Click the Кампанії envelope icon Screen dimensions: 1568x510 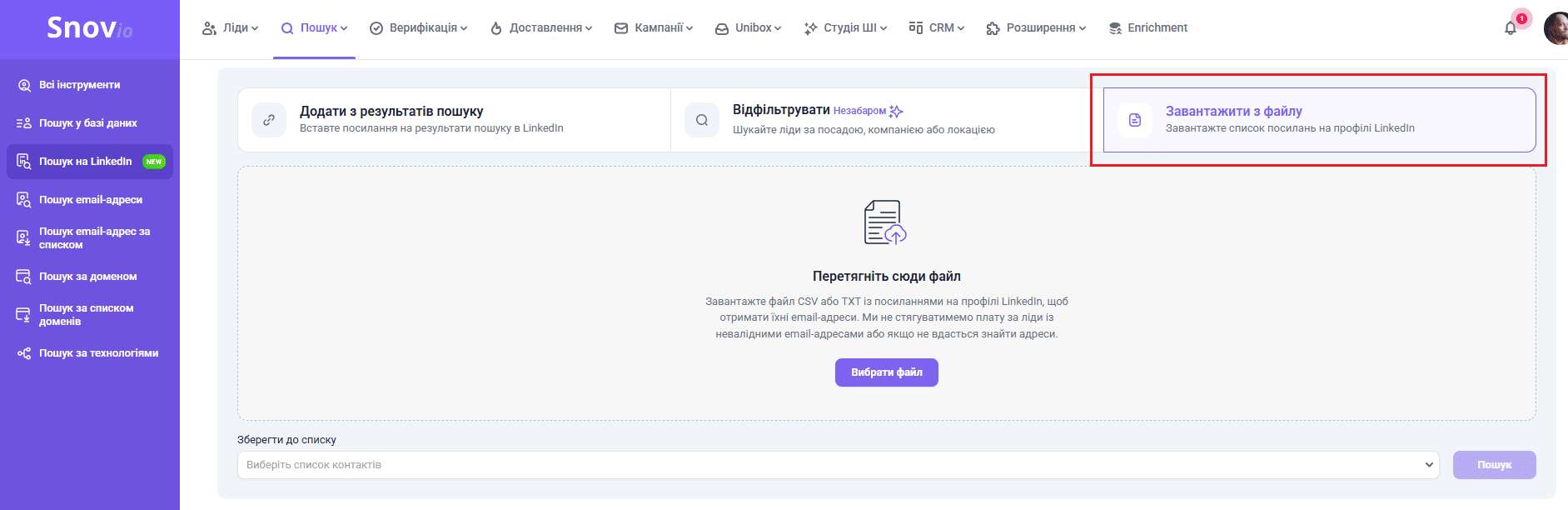click(621, 28)
